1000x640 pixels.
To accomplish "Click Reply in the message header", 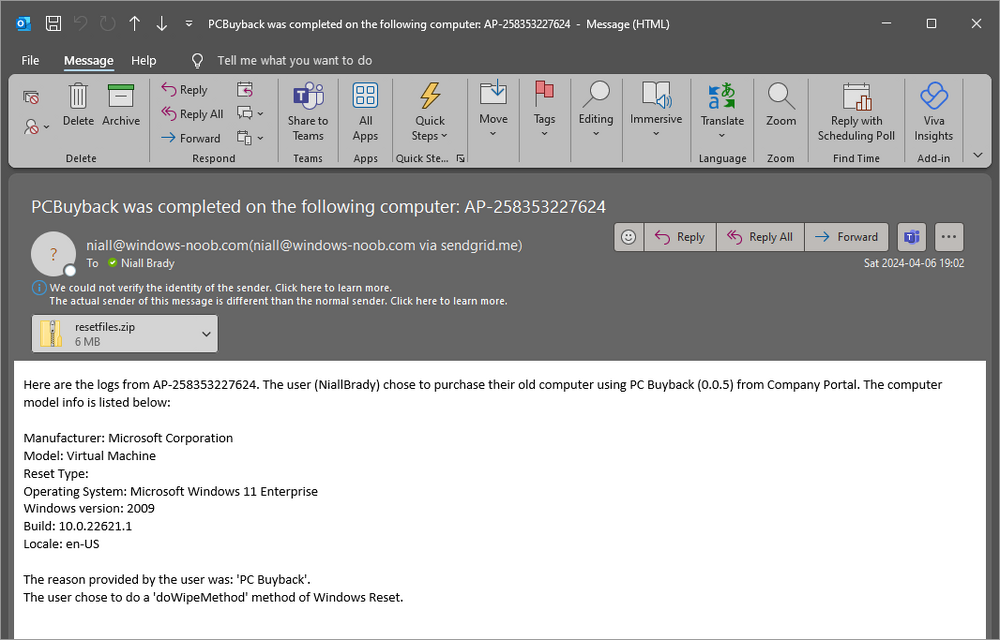I will 680,237.
